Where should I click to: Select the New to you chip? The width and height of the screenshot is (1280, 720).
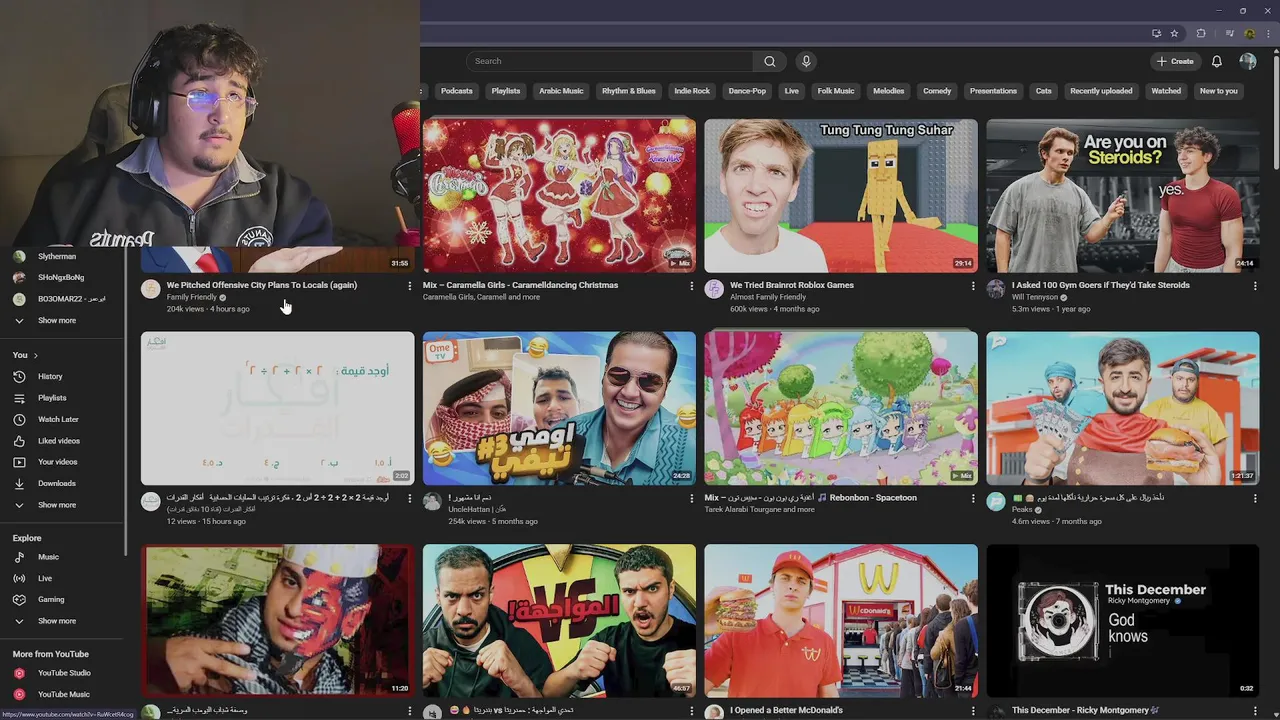coord(1219,91)
